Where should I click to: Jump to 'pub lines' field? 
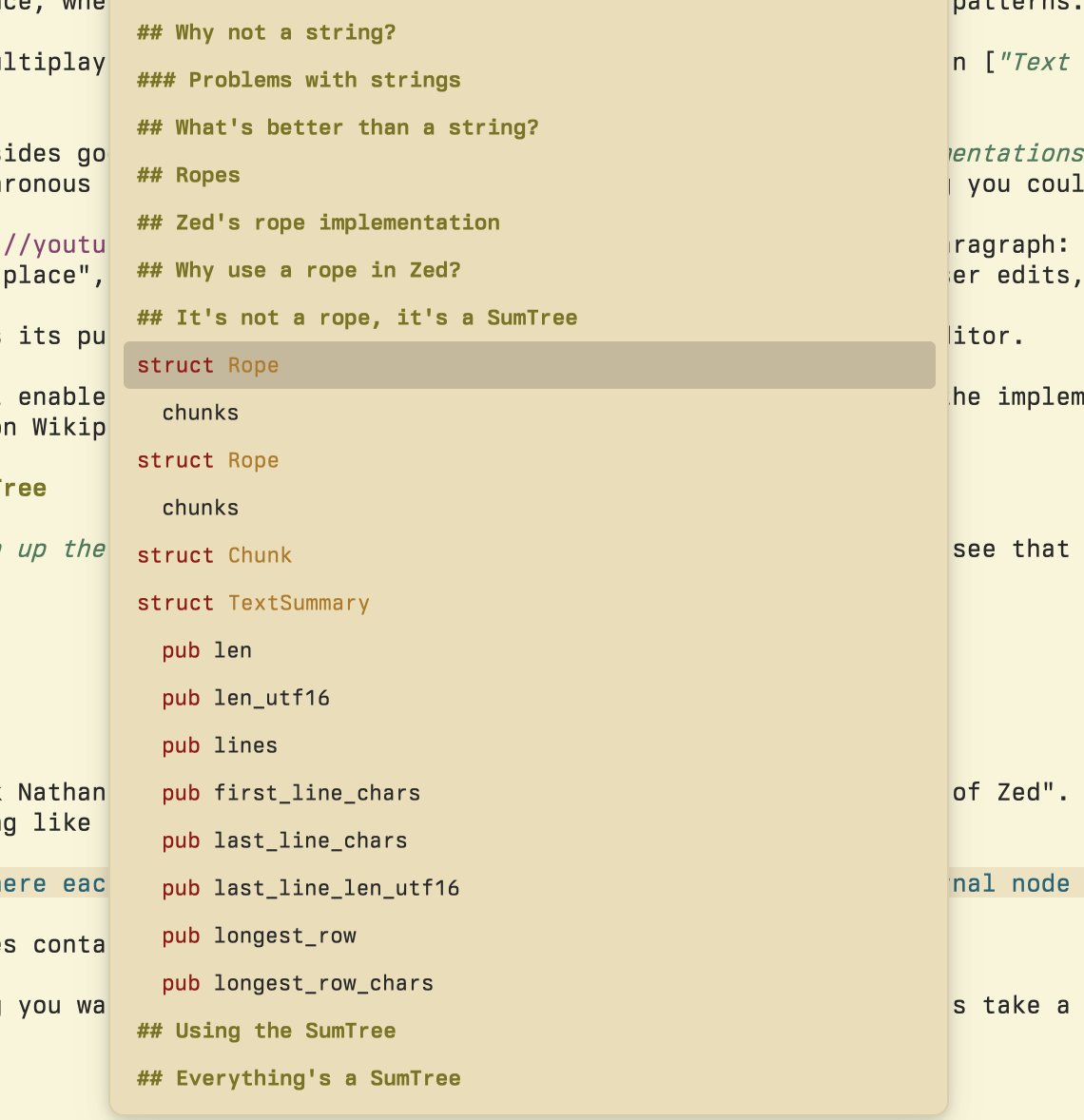[529, 745]
